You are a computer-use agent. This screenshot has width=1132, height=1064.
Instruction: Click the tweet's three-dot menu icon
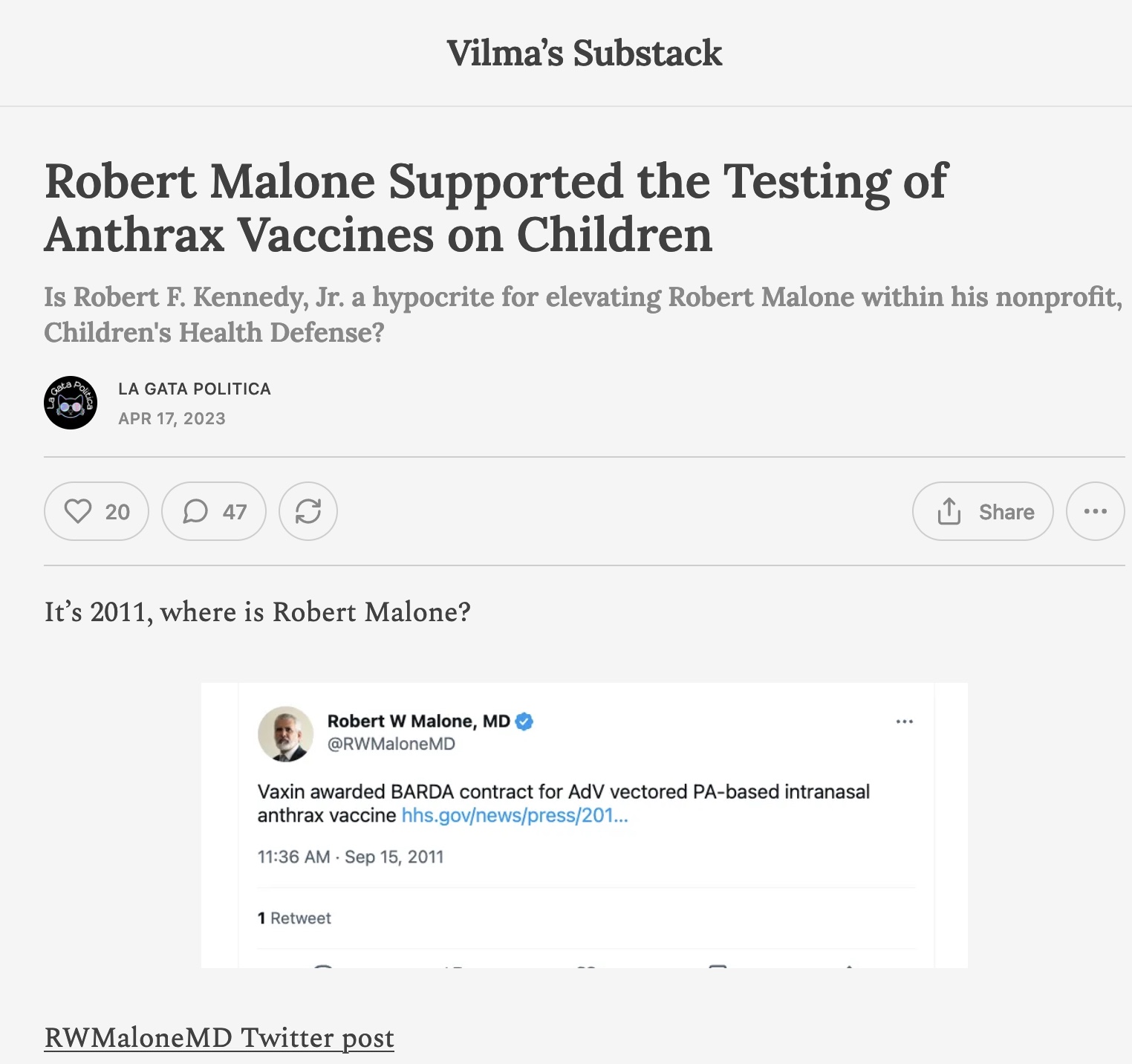(904, 721)
